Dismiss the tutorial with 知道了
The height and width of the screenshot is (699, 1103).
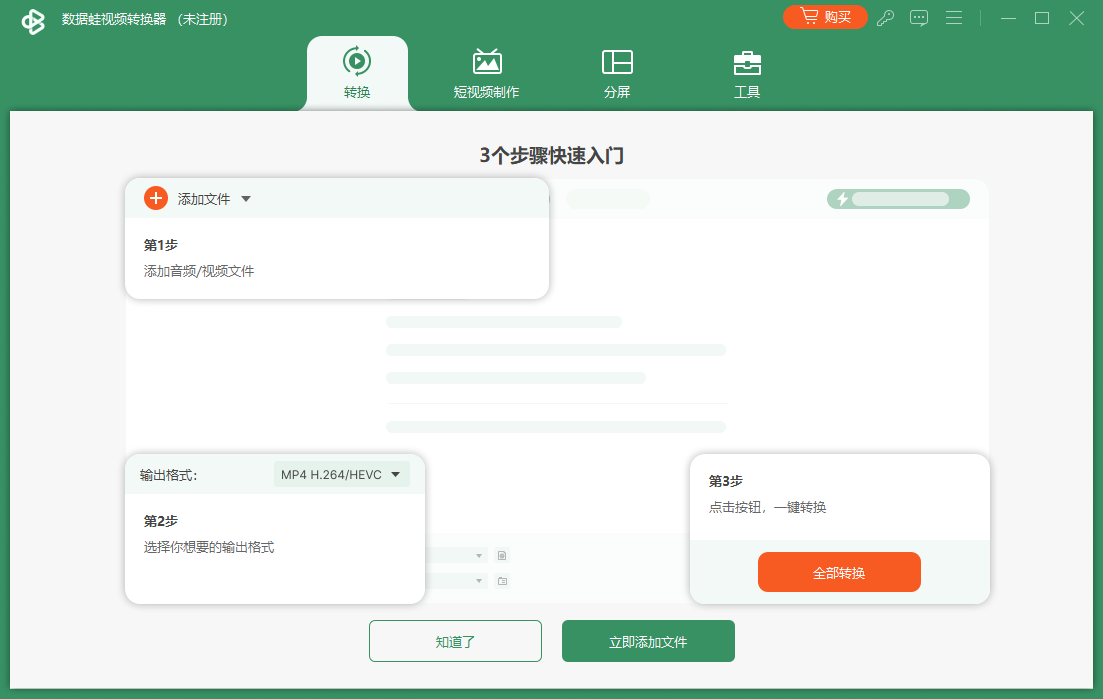455,641
